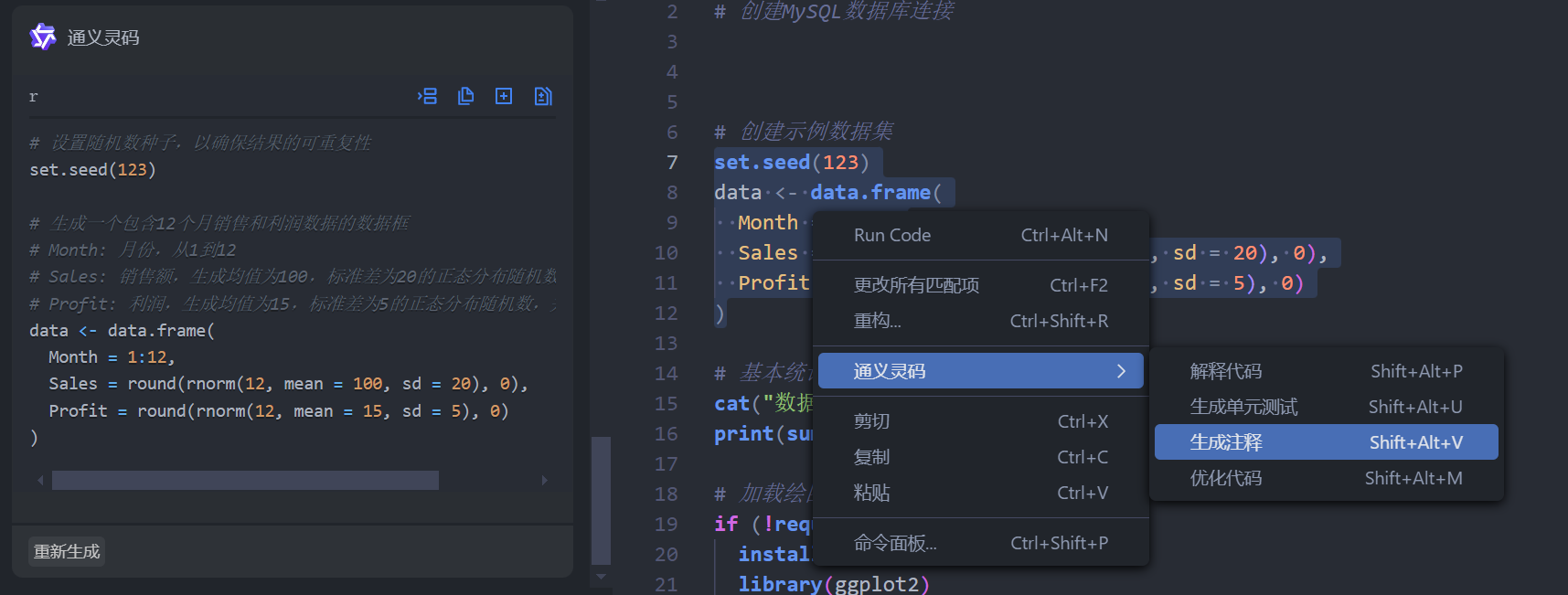Choose 重构... from the context menu

click(980, 321)
